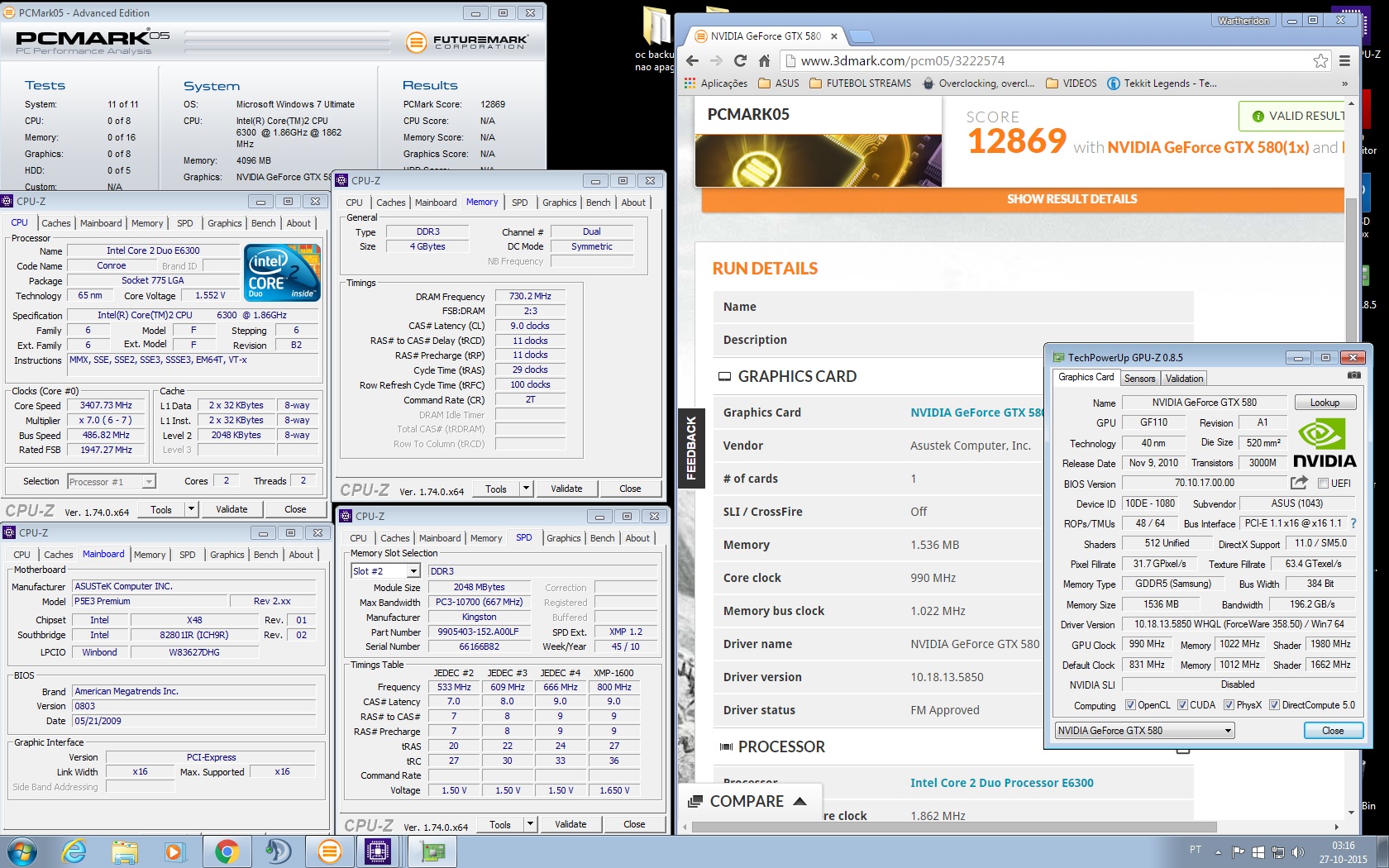Open Windows Explorer from taskbar
Screen dimensions: 1389x868
pos(125,851)
